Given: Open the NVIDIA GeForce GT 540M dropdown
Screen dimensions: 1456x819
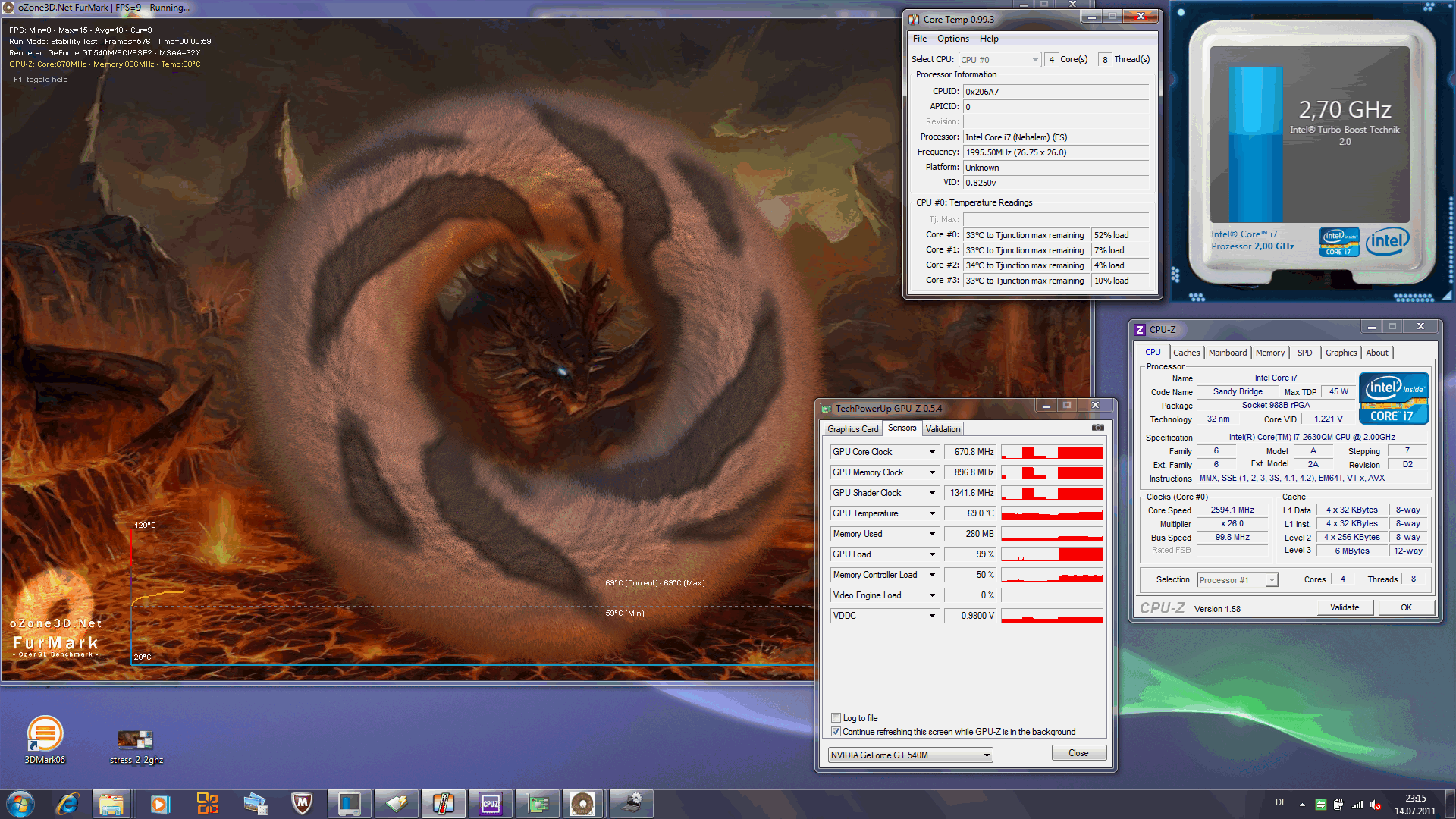Looking at the screenshot, I should click(986, 755).
